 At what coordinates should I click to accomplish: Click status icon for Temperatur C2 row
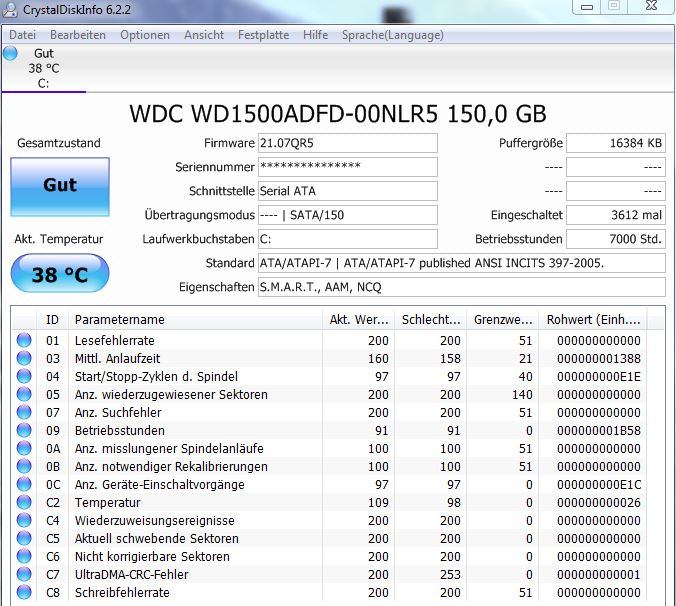[24, 502]
